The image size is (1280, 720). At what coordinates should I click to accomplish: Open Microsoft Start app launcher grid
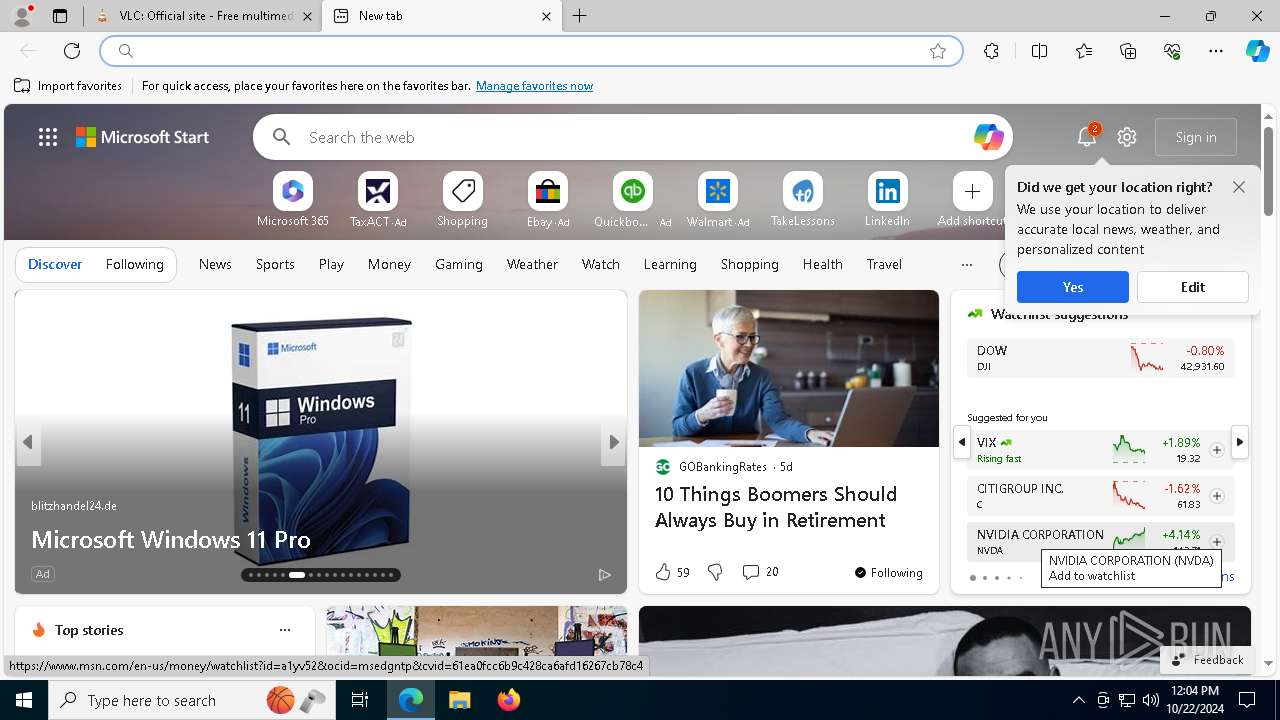pos(47,137)
